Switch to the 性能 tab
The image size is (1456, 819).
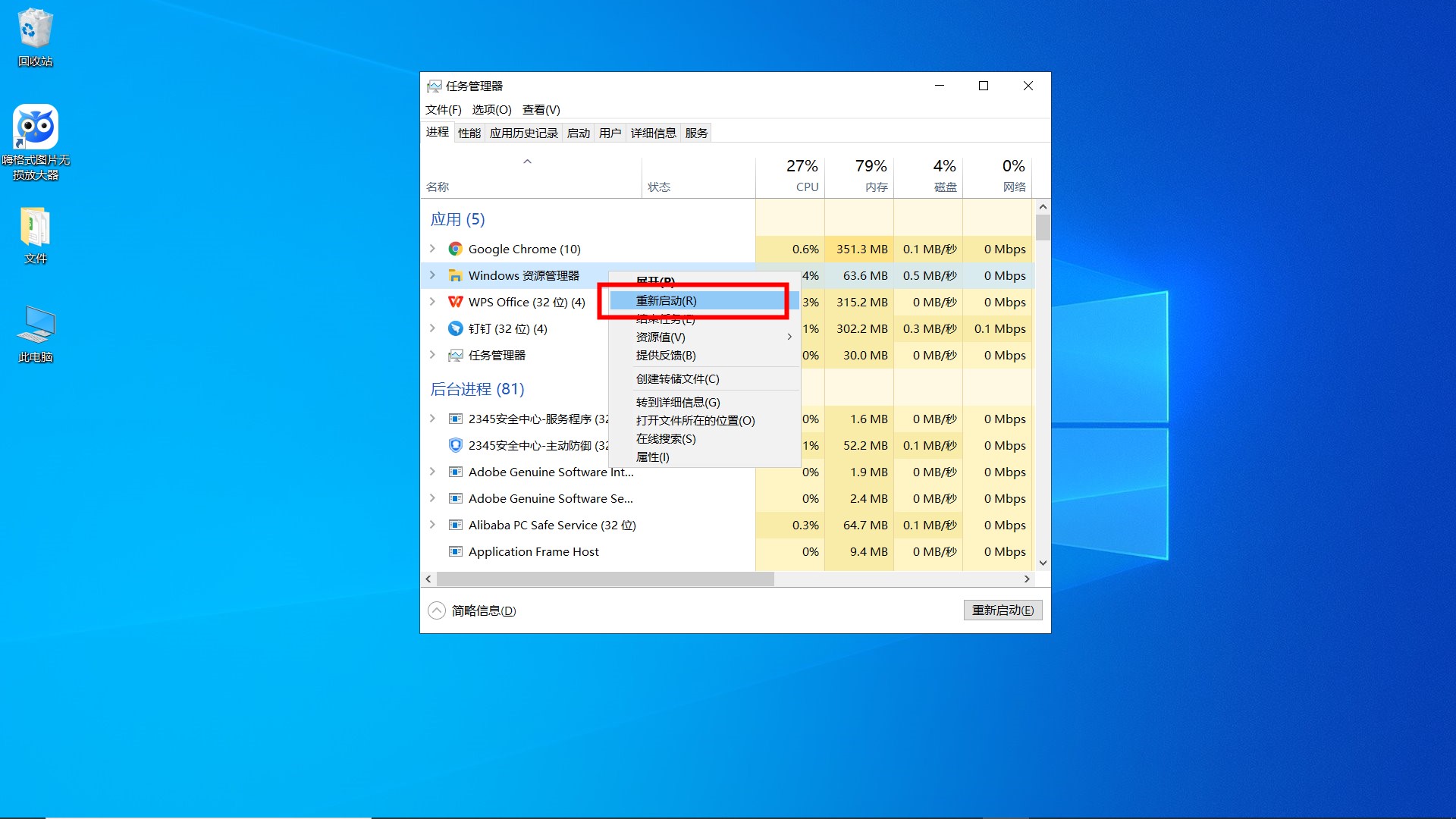tap(469, 133)
